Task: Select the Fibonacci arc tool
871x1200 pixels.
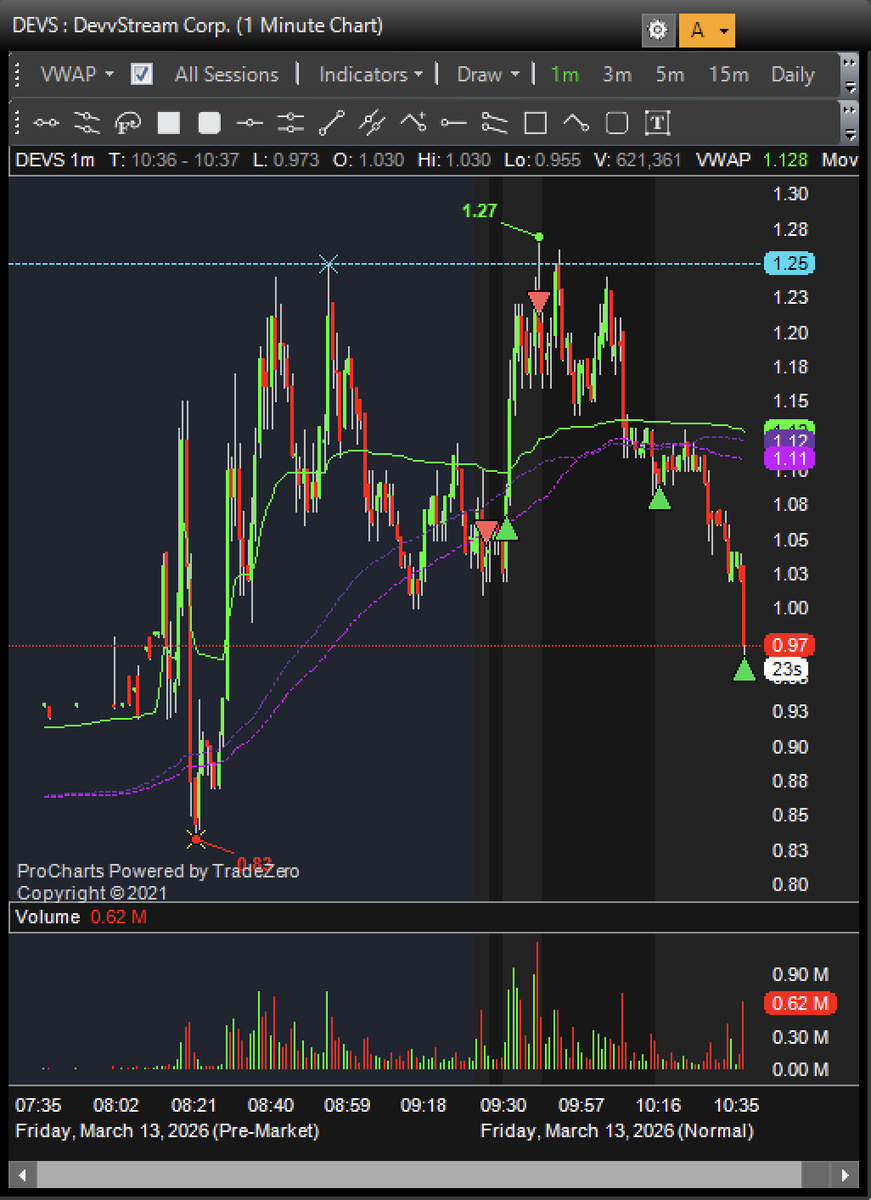Action: tap(128, 123)
